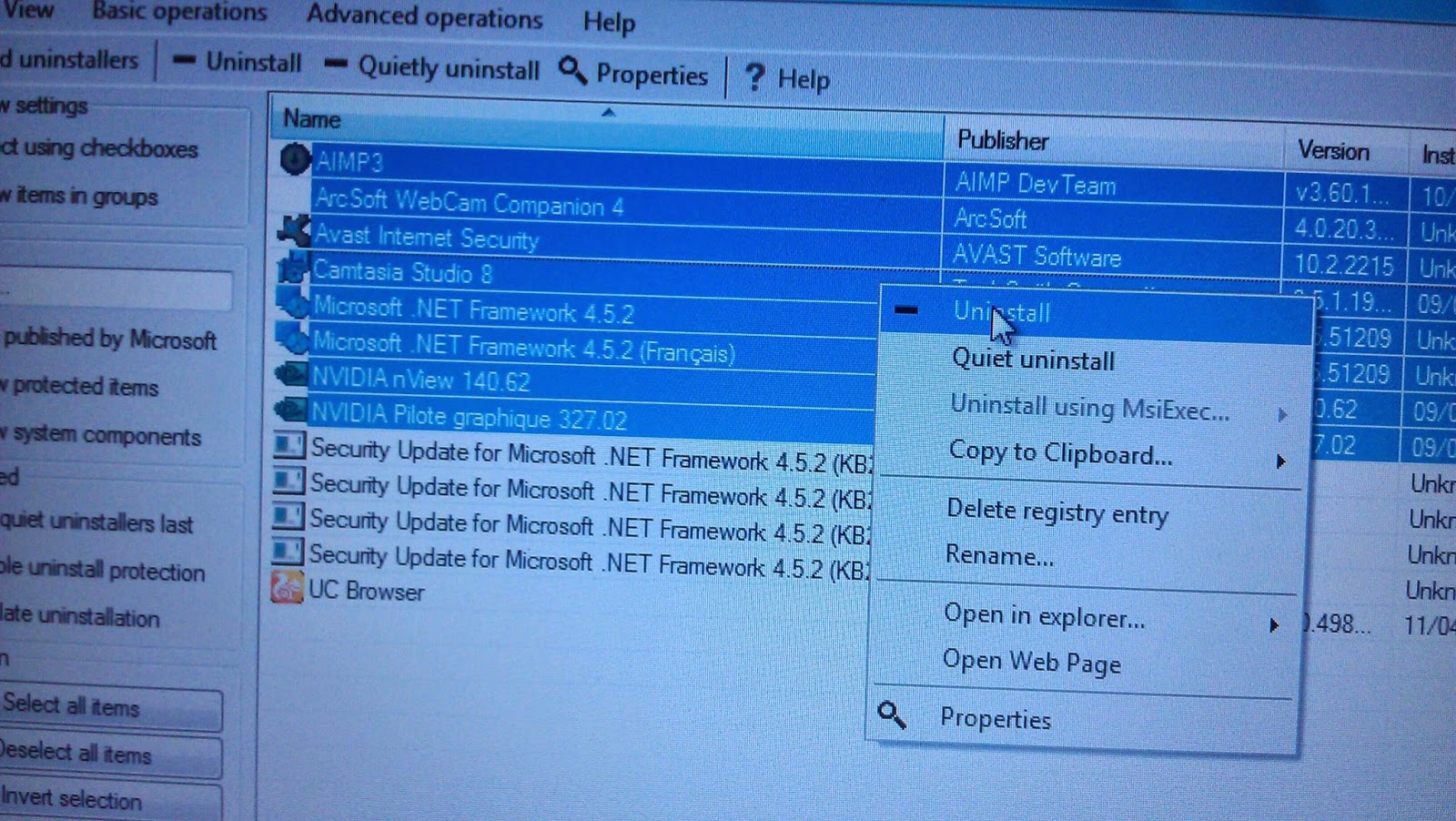1456x821 pixels.
Task: Toggle show items in groups option
Action: pyautogui.click(x=79, y=196)
